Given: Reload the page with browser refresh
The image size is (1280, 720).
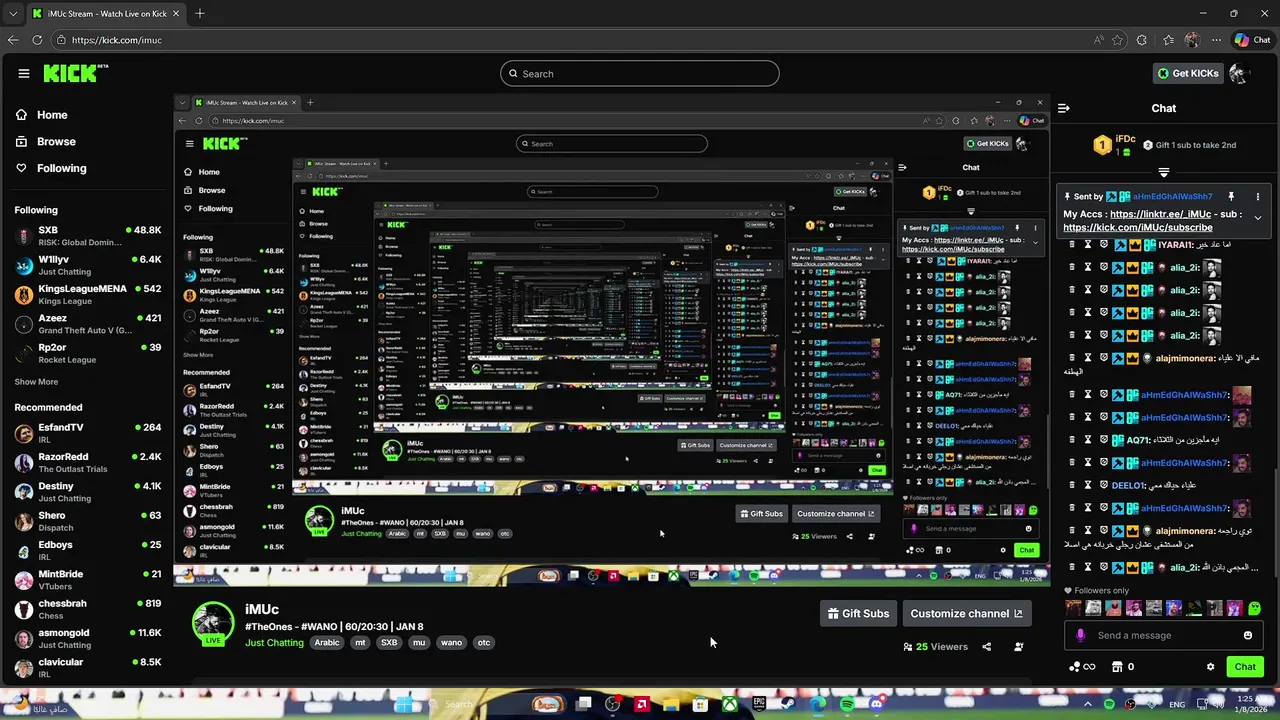Looking at the screenshot, I should click(x=37, y=40).
